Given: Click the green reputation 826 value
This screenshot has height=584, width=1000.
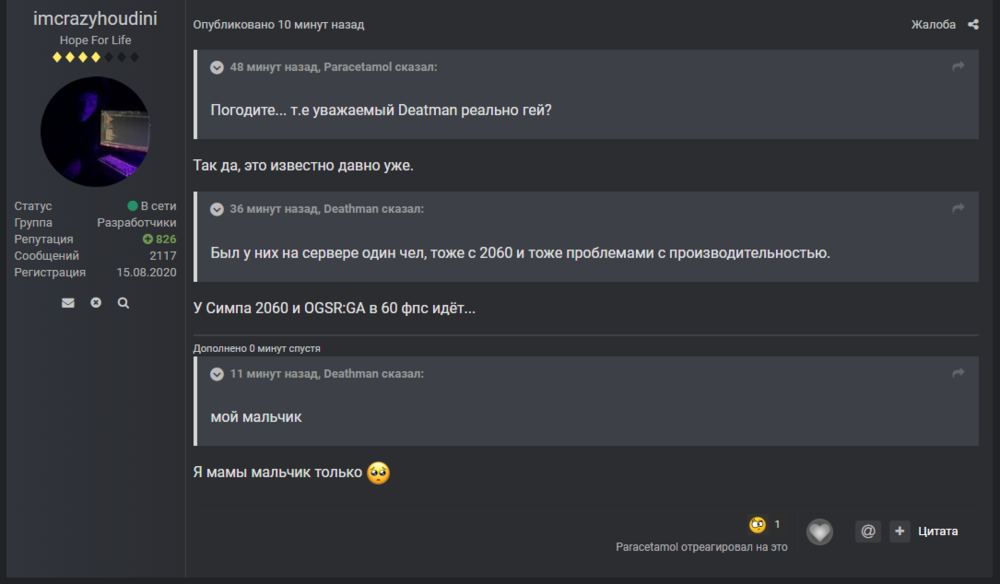Looking at the screenshot, I should coord(160,240).
